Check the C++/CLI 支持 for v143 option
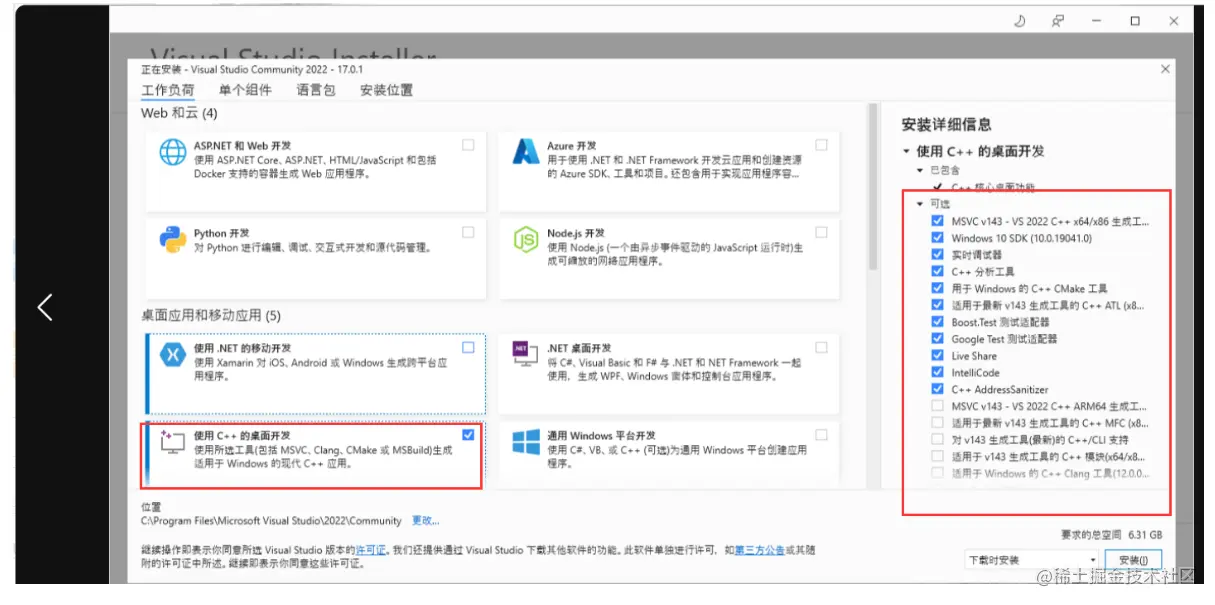 pyautogui.click(x=937, y=439)
